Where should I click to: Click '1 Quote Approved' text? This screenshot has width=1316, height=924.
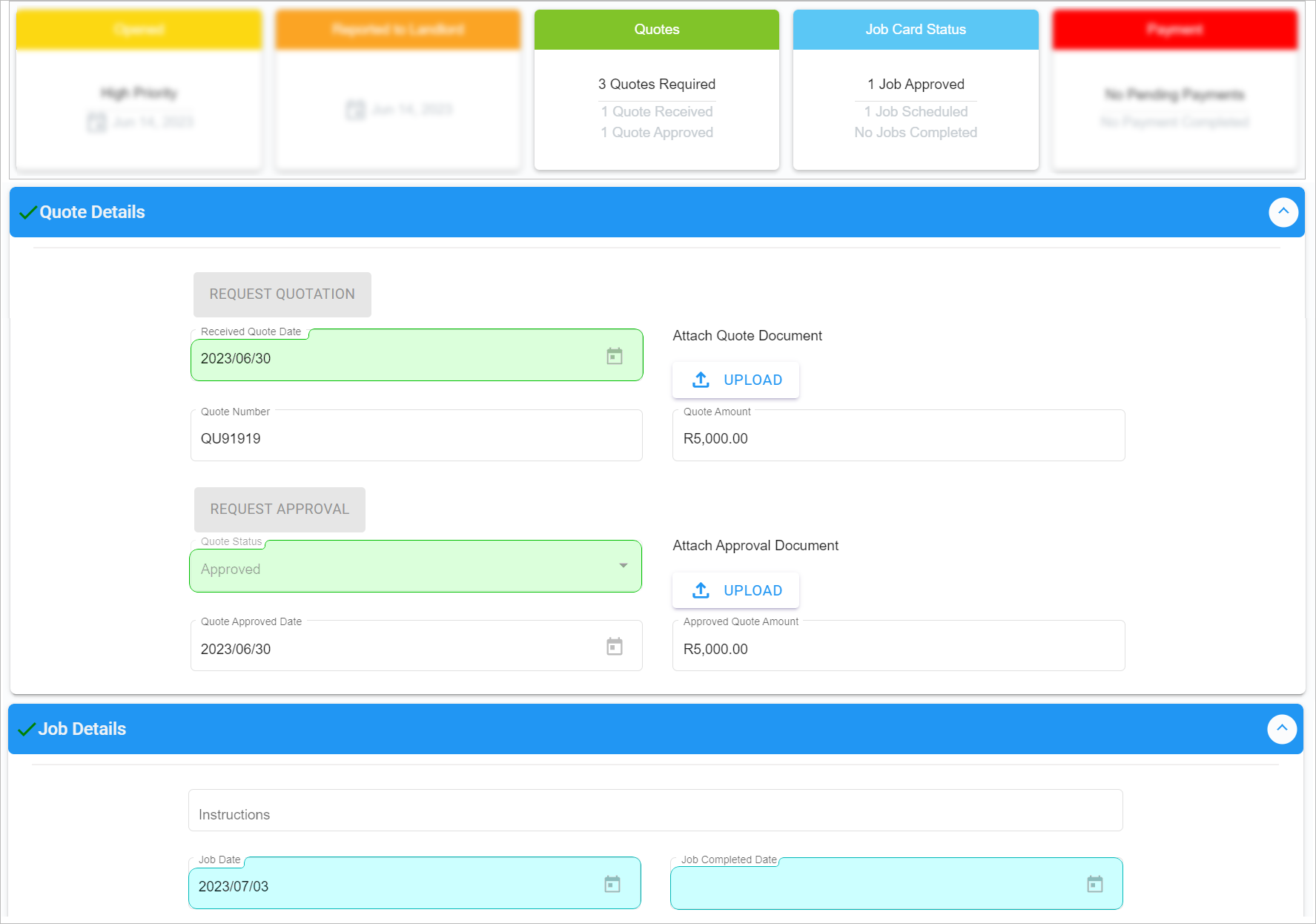(657, 132)
